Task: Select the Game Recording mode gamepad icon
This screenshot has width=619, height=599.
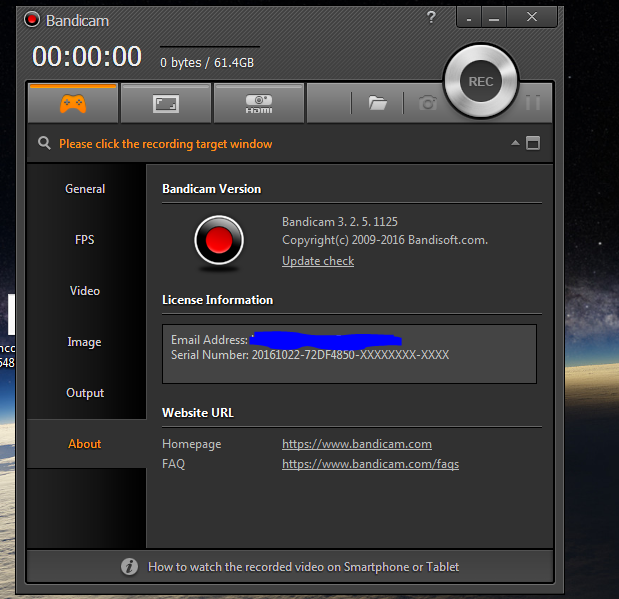Action: pyautogui.click(x=73, y=103)
